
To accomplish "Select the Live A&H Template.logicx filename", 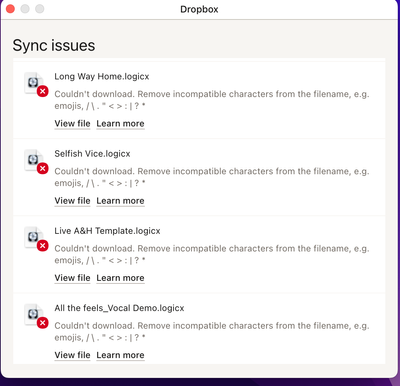I will pyautogui.click(x=107, y=231).
